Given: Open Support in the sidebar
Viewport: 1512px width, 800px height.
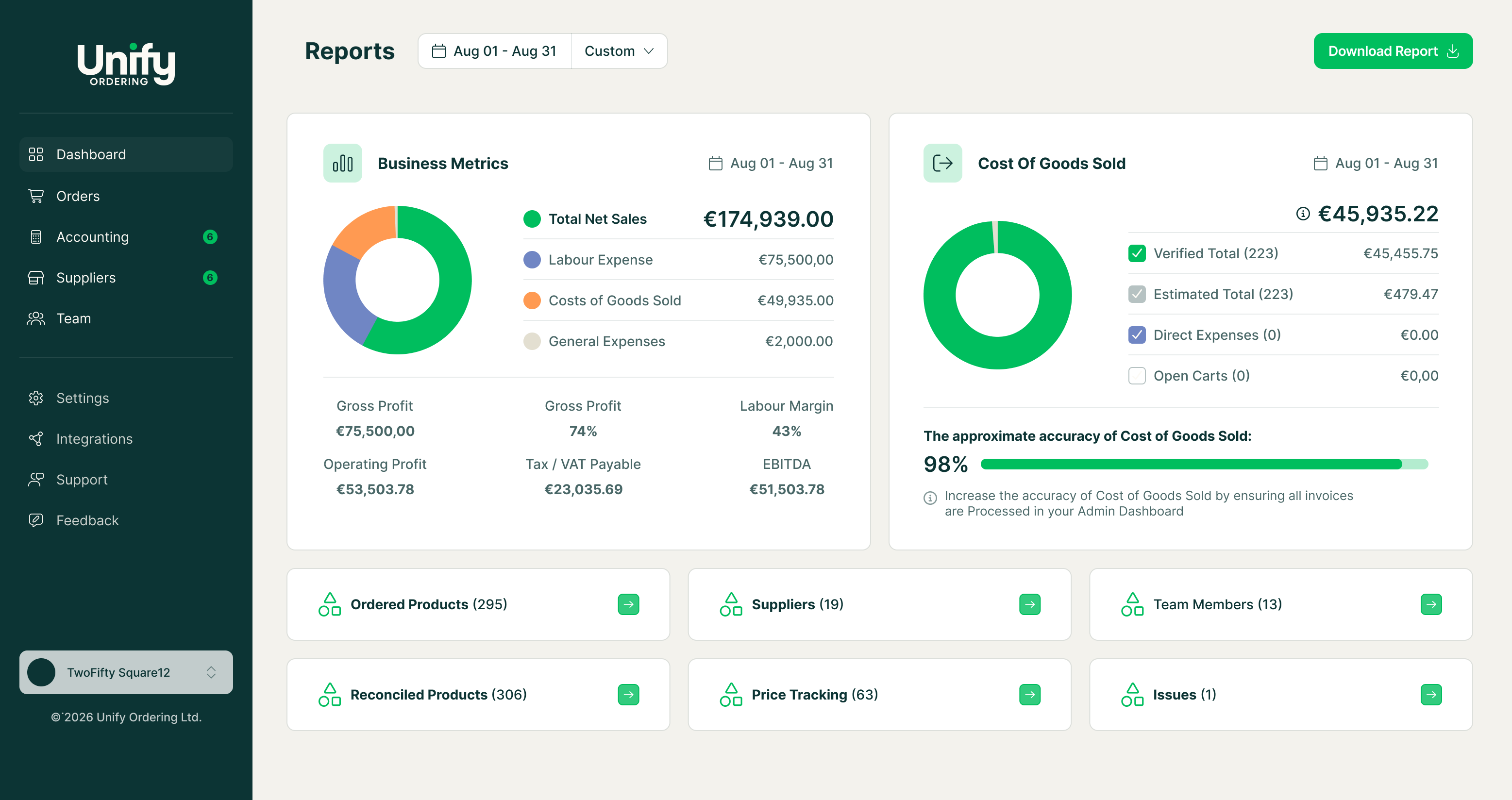Looking at the screenshot, I should (126, 480).
